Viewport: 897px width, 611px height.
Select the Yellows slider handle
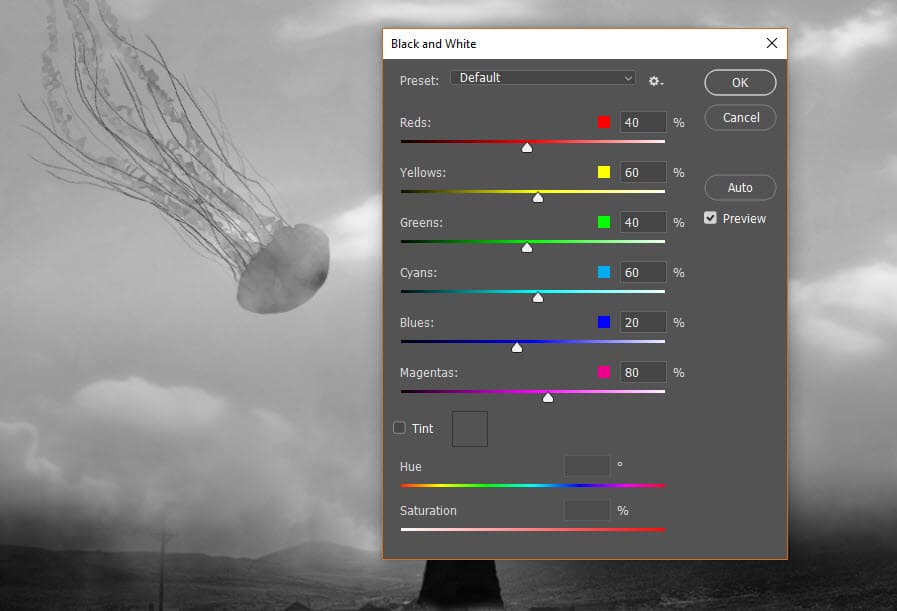coord(538,198)
